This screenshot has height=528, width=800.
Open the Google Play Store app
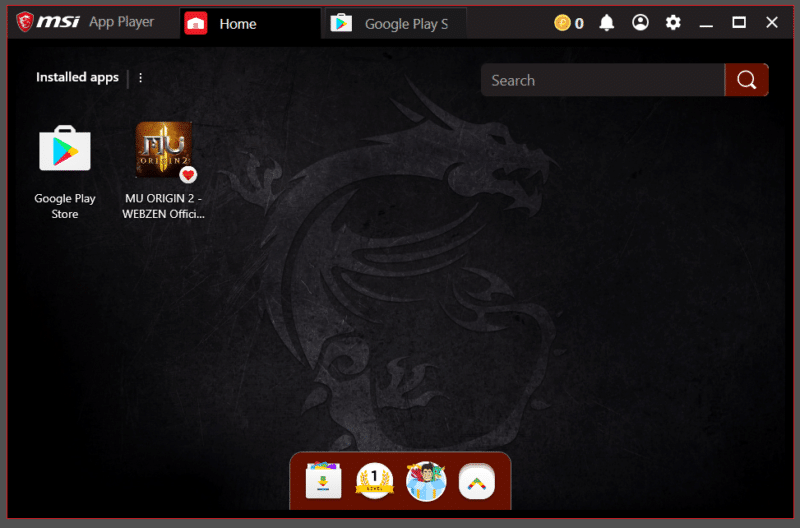click(64, 150)
